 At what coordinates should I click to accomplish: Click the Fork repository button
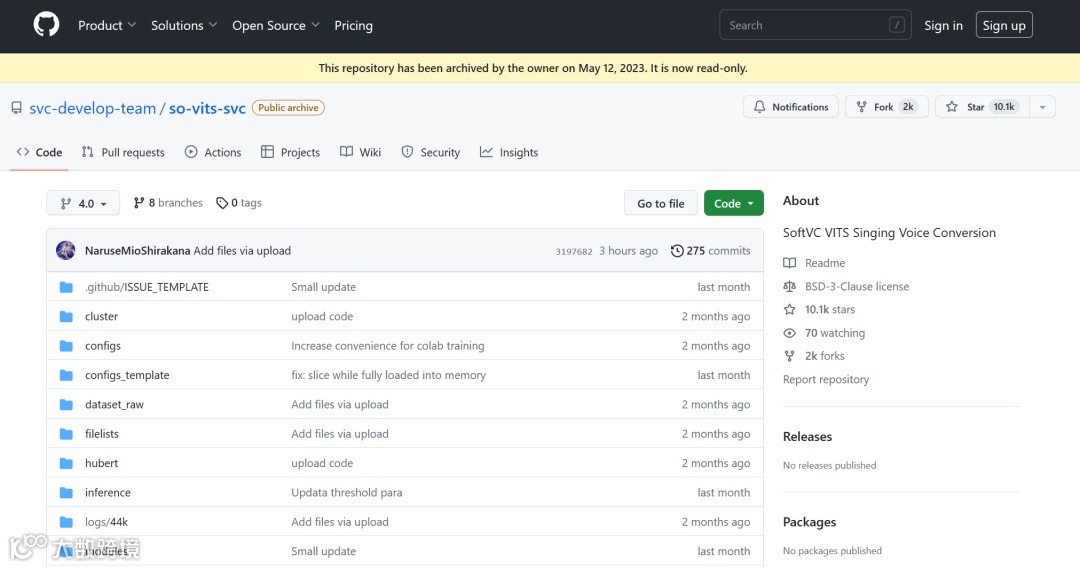coord(886,107)
